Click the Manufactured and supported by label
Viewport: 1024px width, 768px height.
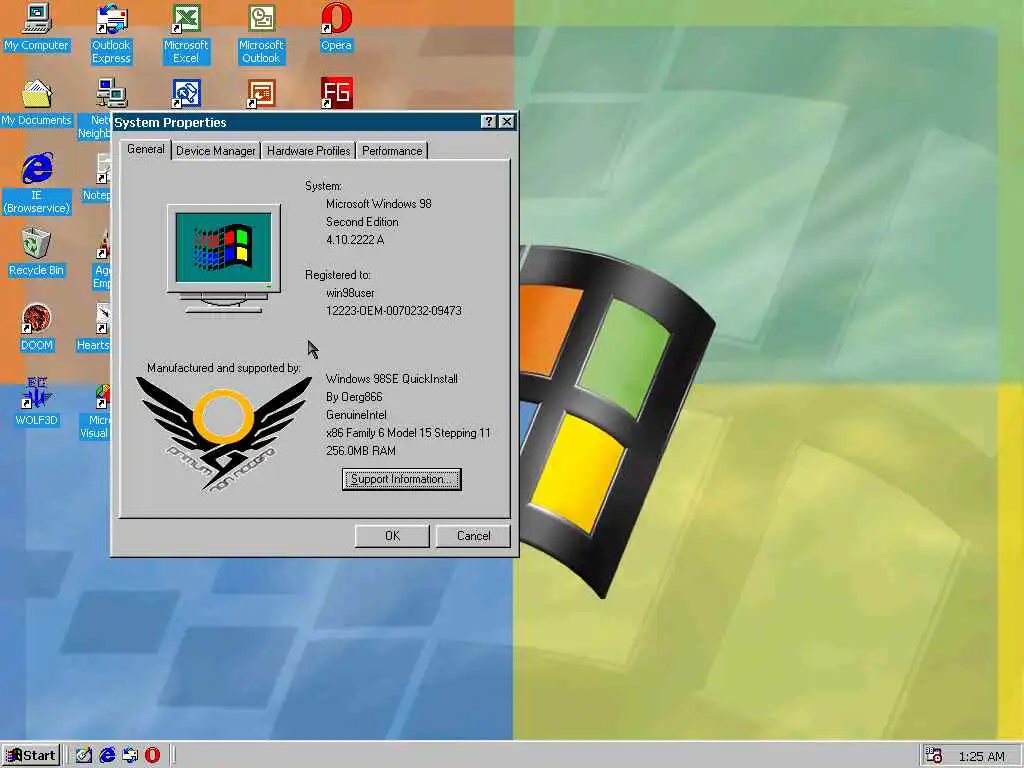pyautogui.click(x=223, y=368)
